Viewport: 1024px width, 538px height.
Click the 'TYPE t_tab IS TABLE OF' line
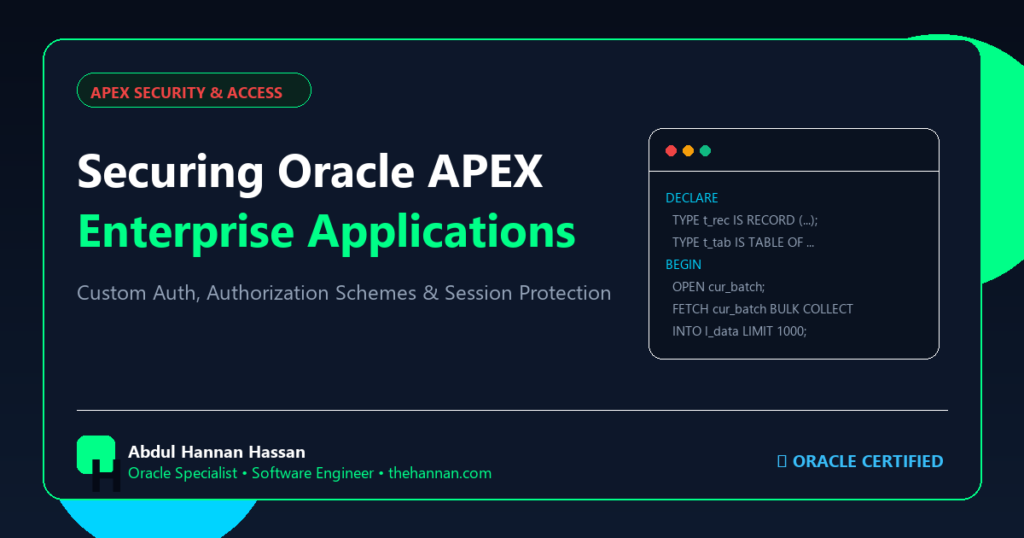click(x=743, y=242)
